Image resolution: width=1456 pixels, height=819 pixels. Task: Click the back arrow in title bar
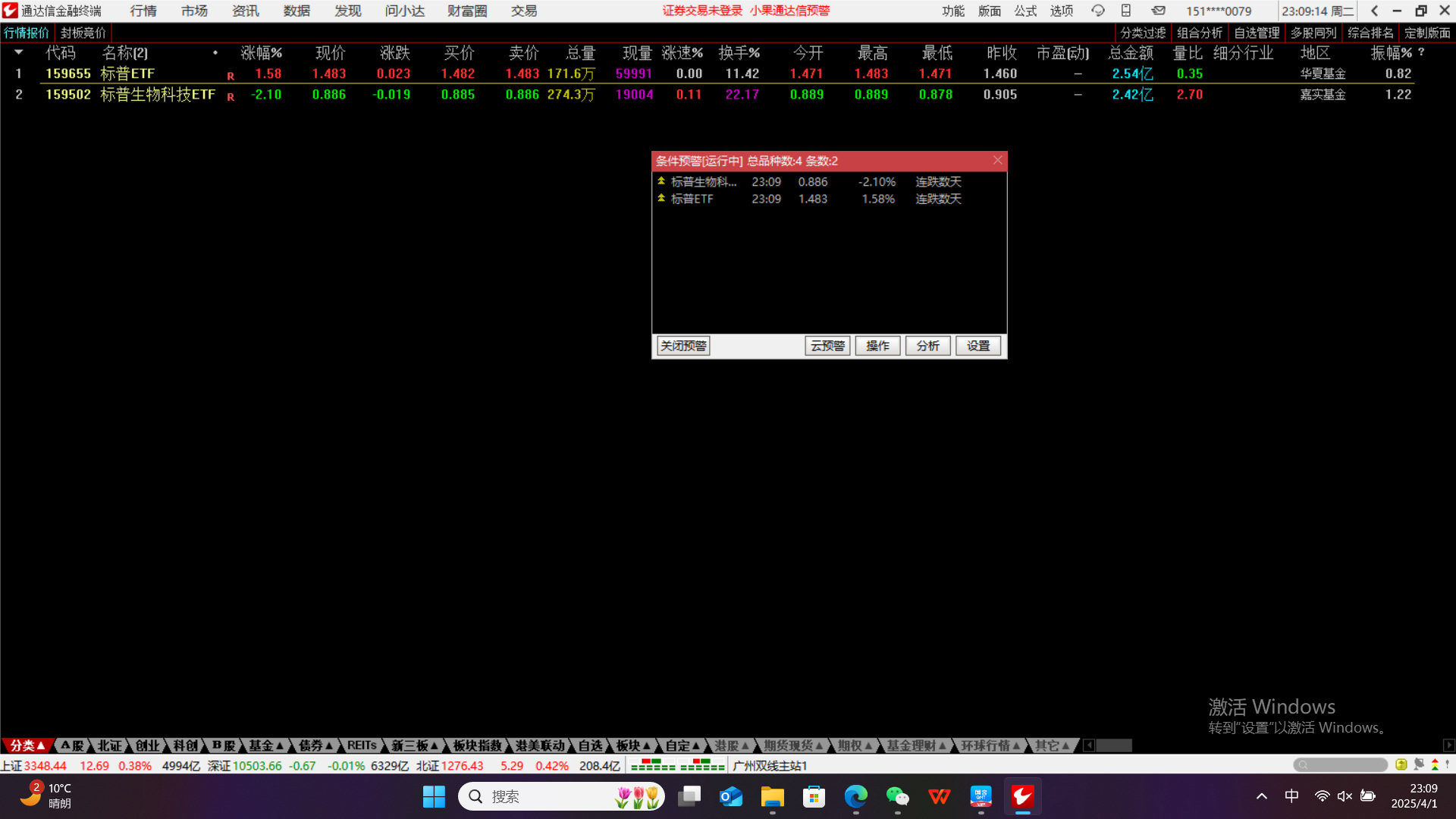(1374, 11)
